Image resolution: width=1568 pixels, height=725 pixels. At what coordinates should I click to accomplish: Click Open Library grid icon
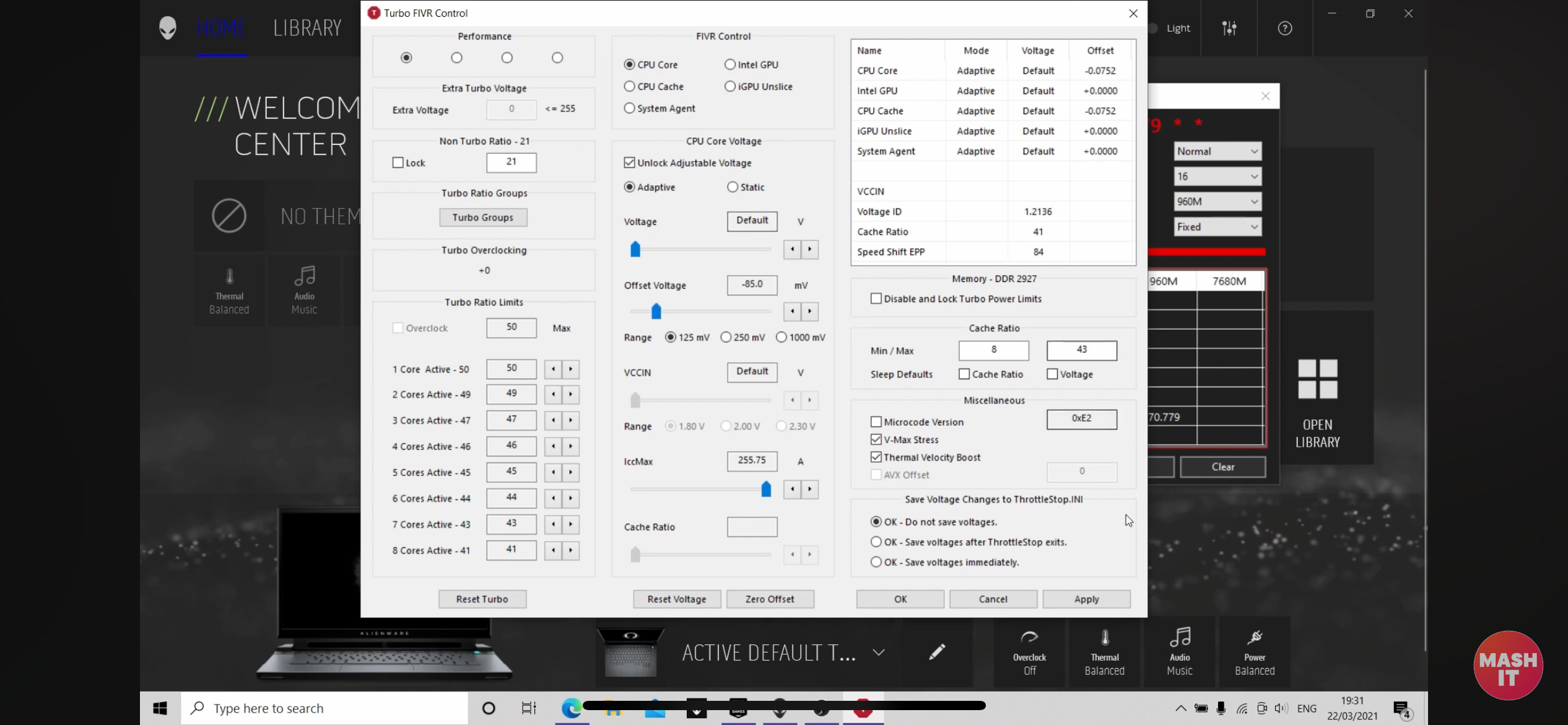(1317, 379)
